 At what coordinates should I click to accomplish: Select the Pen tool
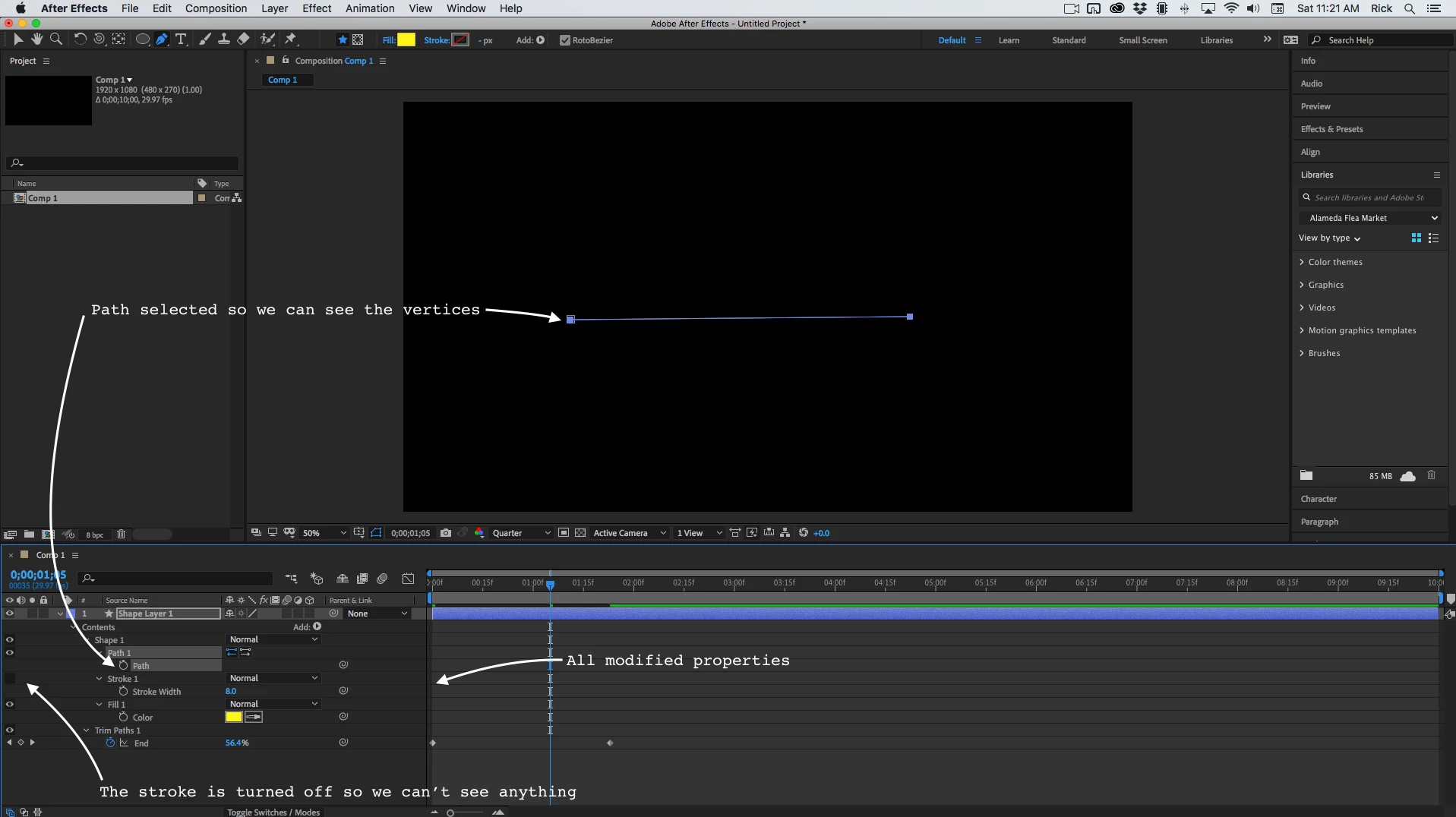point(162,39)
